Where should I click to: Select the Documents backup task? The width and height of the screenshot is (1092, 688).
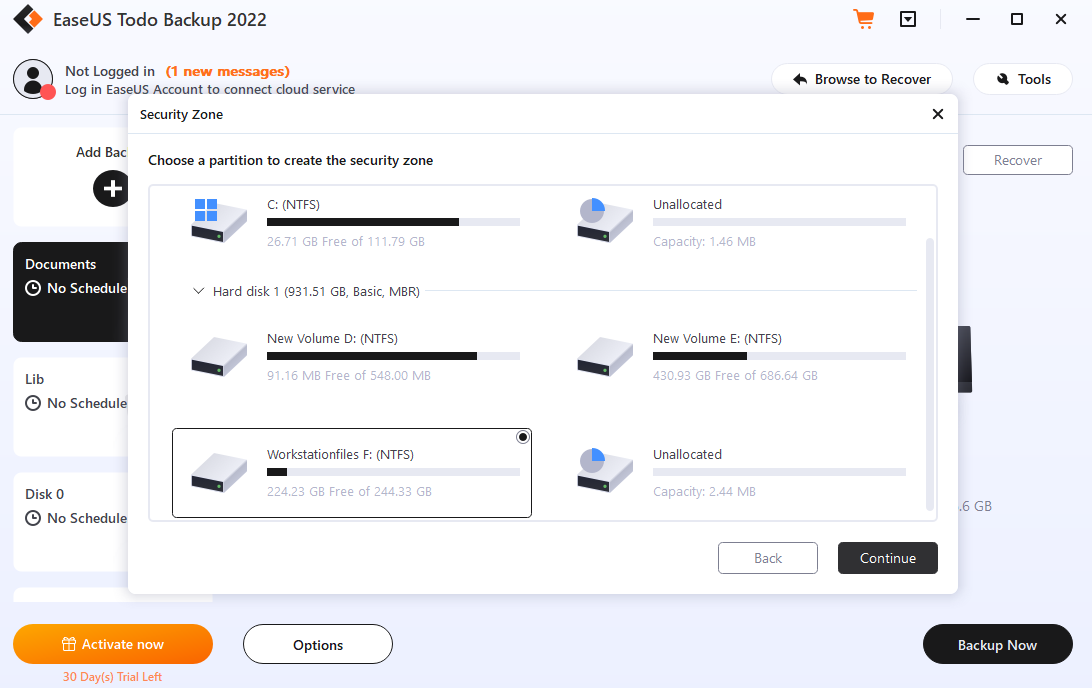70,292
